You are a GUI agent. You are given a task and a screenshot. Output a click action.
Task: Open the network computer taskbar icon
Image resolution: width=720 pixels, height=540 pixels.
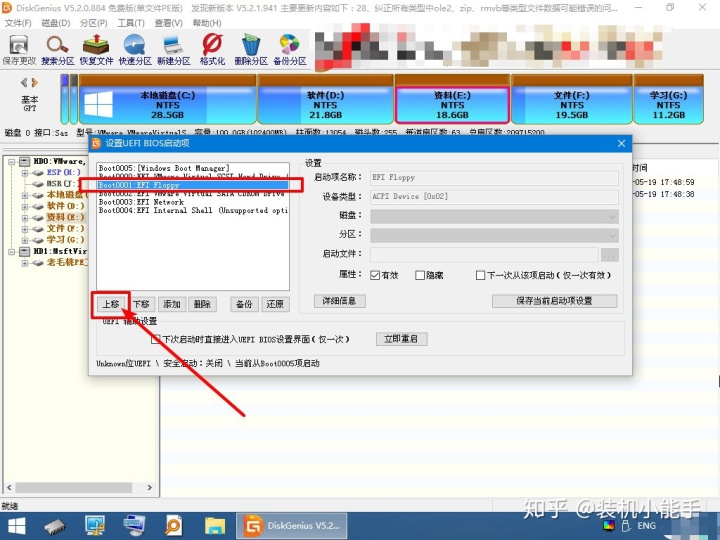click(135, 526)
